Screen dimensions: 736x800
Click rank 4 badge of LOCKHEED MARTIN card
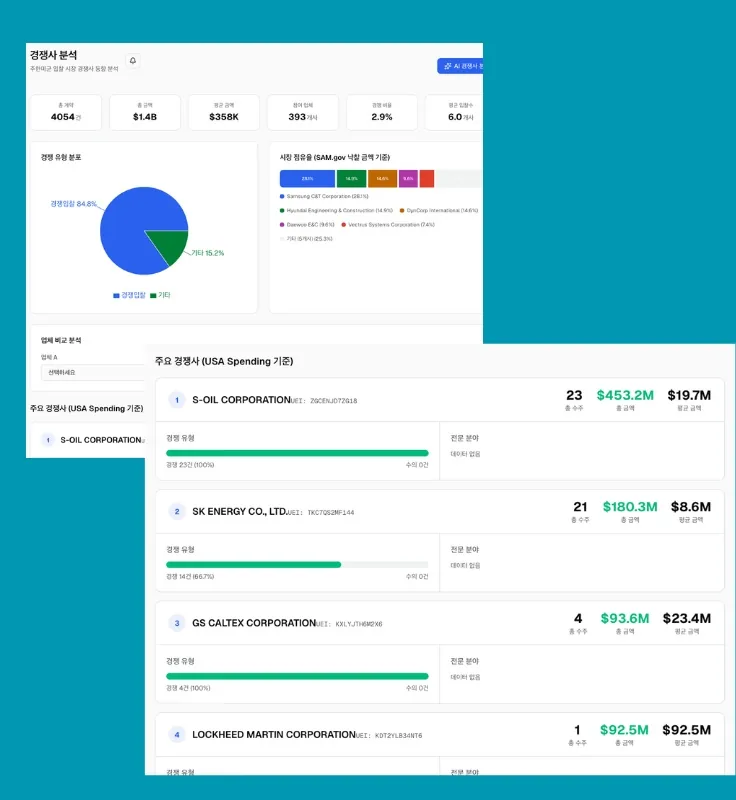[177, 735]
